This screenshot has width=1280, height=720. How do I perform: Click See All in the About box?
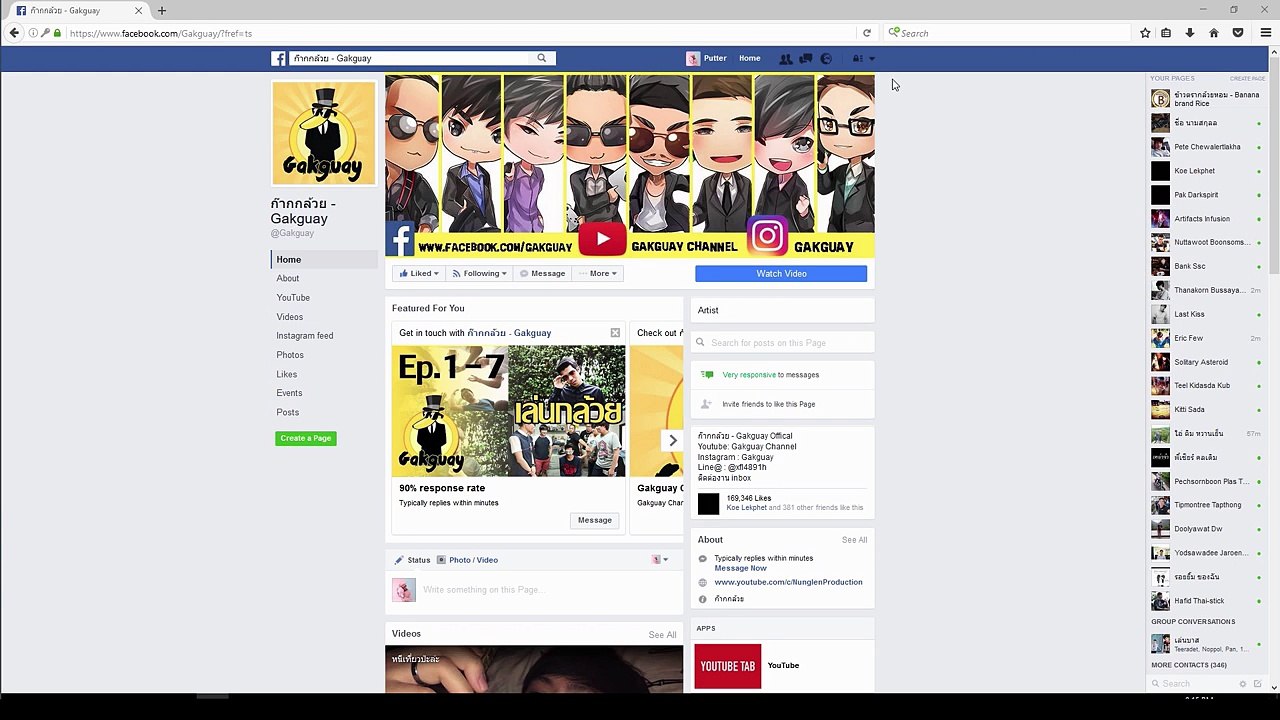(x=854, y=540)
